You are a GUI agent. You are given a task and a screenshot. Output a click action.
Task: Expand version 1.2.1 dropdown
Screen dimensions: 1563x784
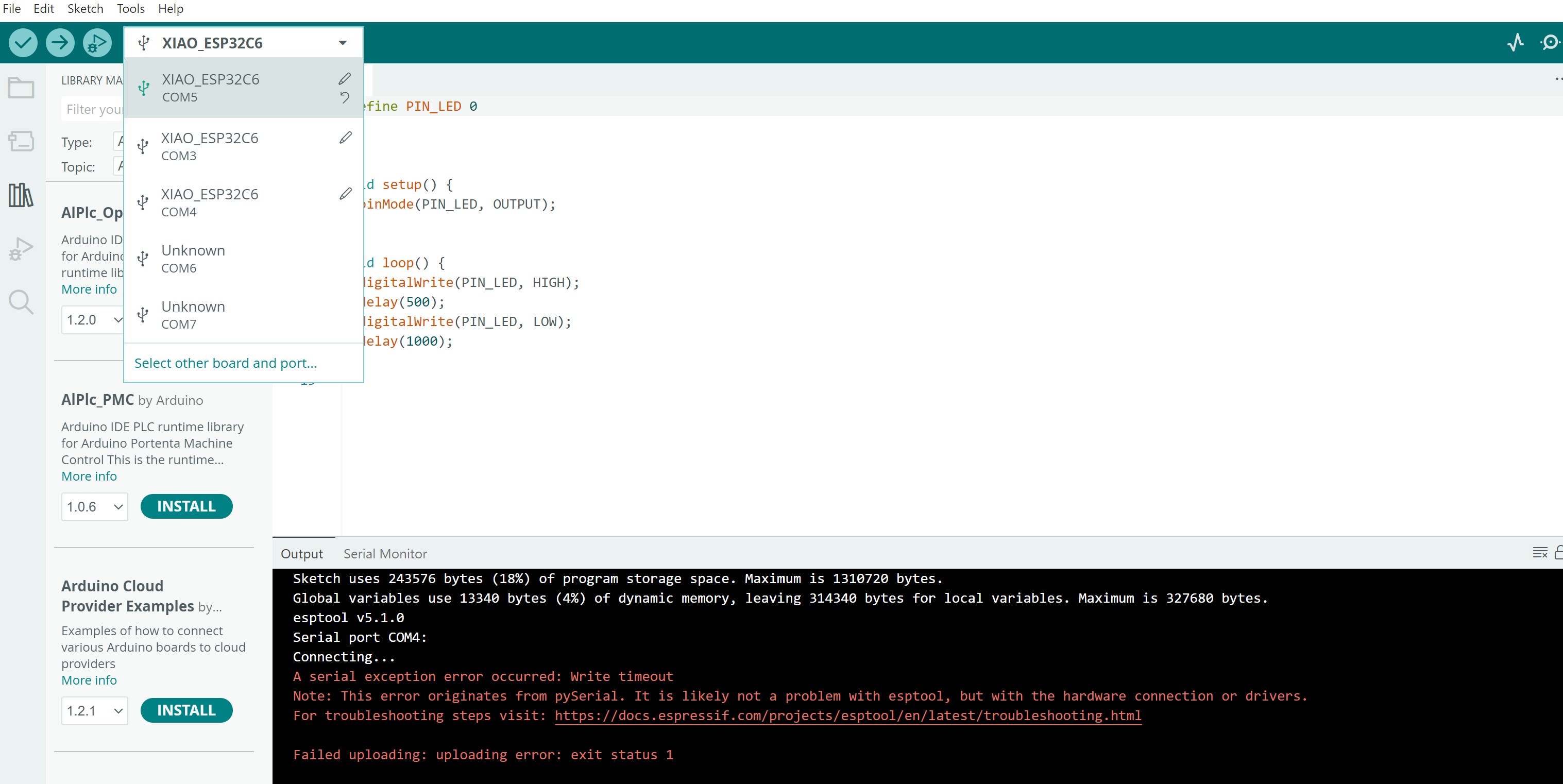pos(95,710)
